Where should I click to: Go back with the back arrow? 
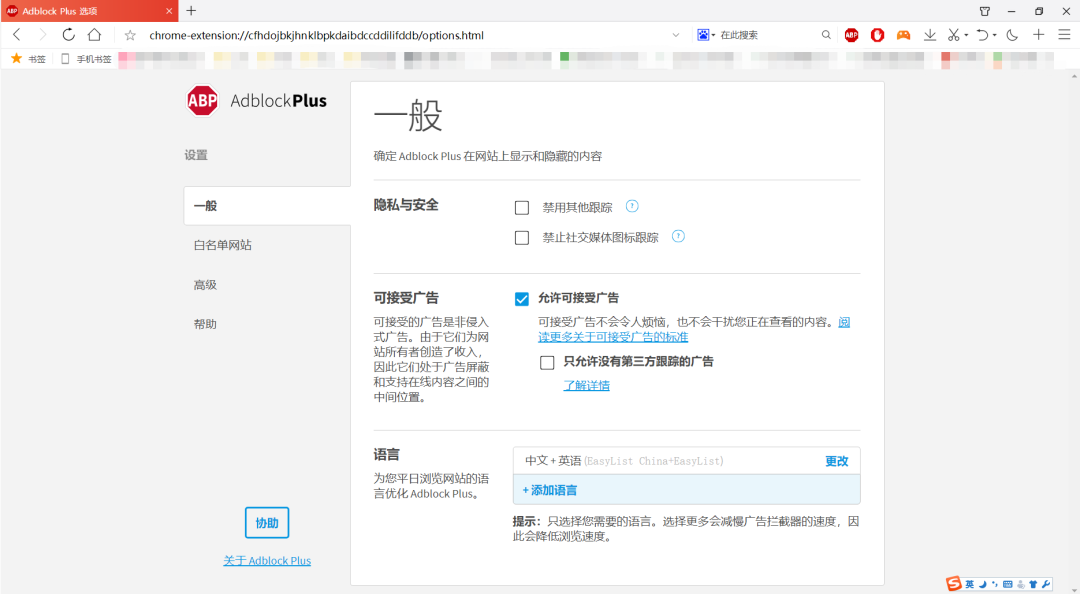click(x=17, y=34)
